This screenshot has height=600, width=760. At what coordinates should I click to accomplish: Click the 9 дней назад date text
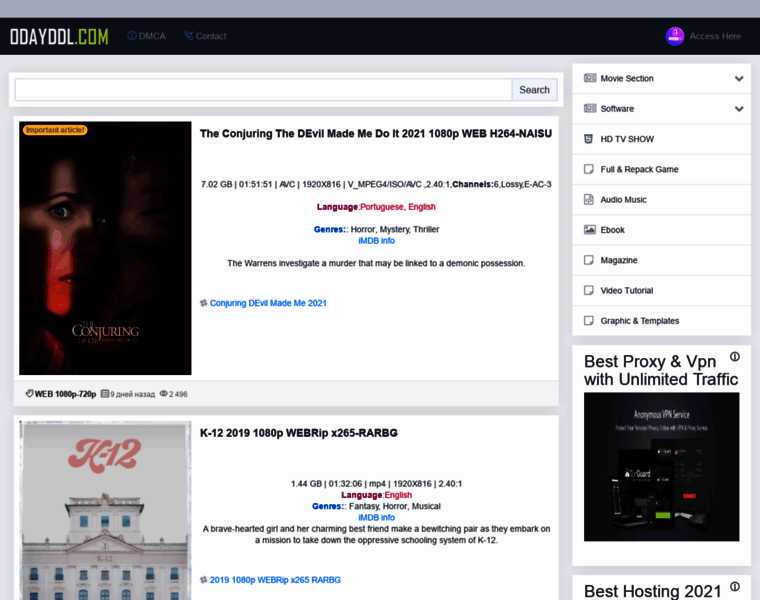click(132, 394)
